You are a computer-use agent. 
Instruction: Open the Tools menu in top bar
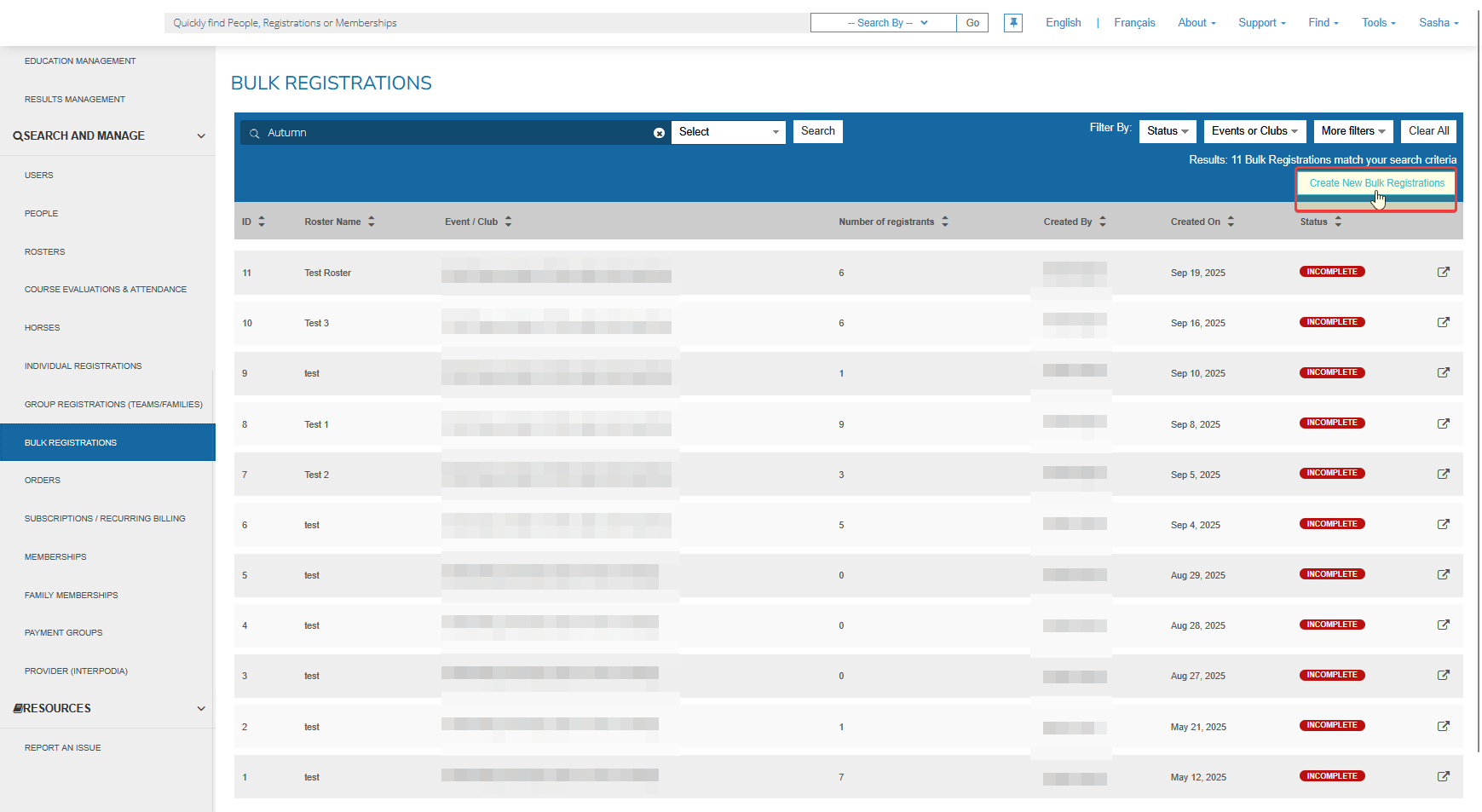(1378, 23)
